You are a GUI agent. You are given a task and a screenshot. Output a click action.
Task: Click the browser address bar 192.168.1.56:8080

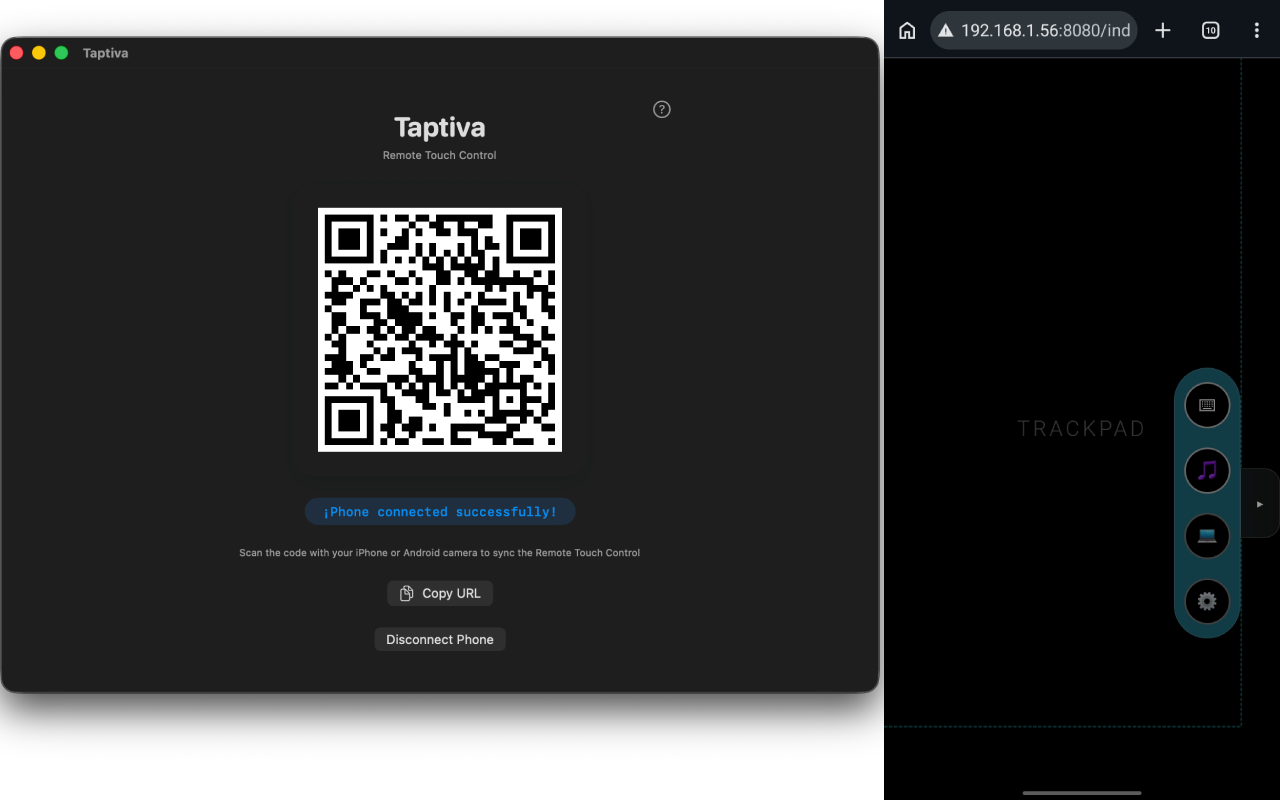click(x=1036, y=30)
